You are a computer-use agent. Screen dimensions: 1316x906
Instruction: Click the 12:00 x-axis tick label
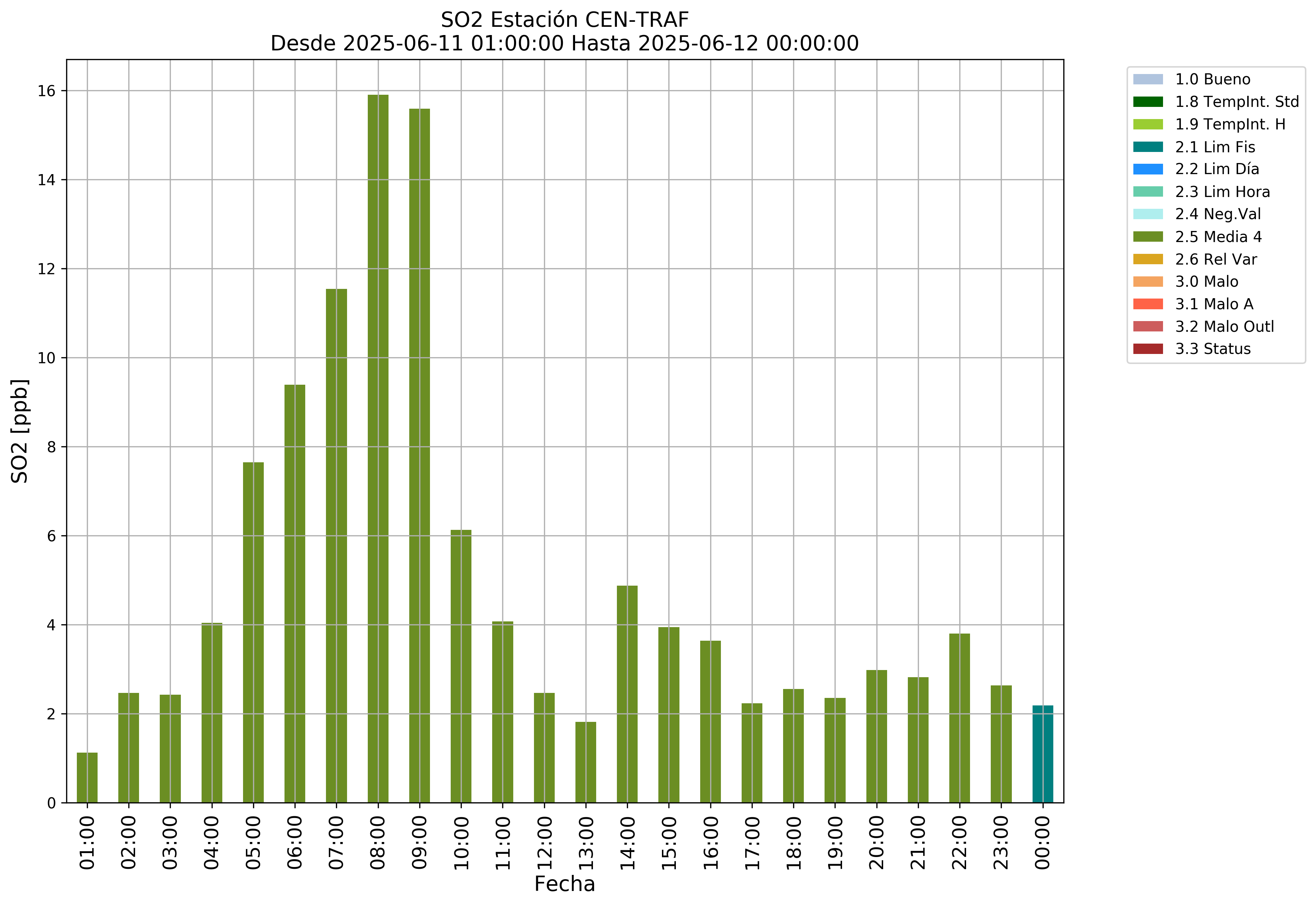point(544,842)
